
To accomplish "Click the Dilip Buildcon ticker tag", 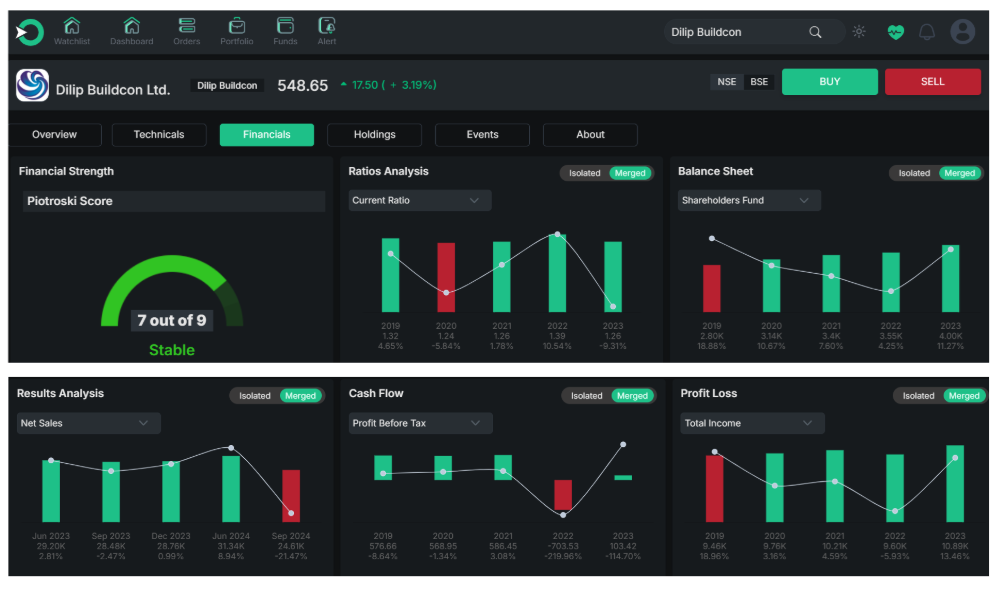I will pos(227,86).
